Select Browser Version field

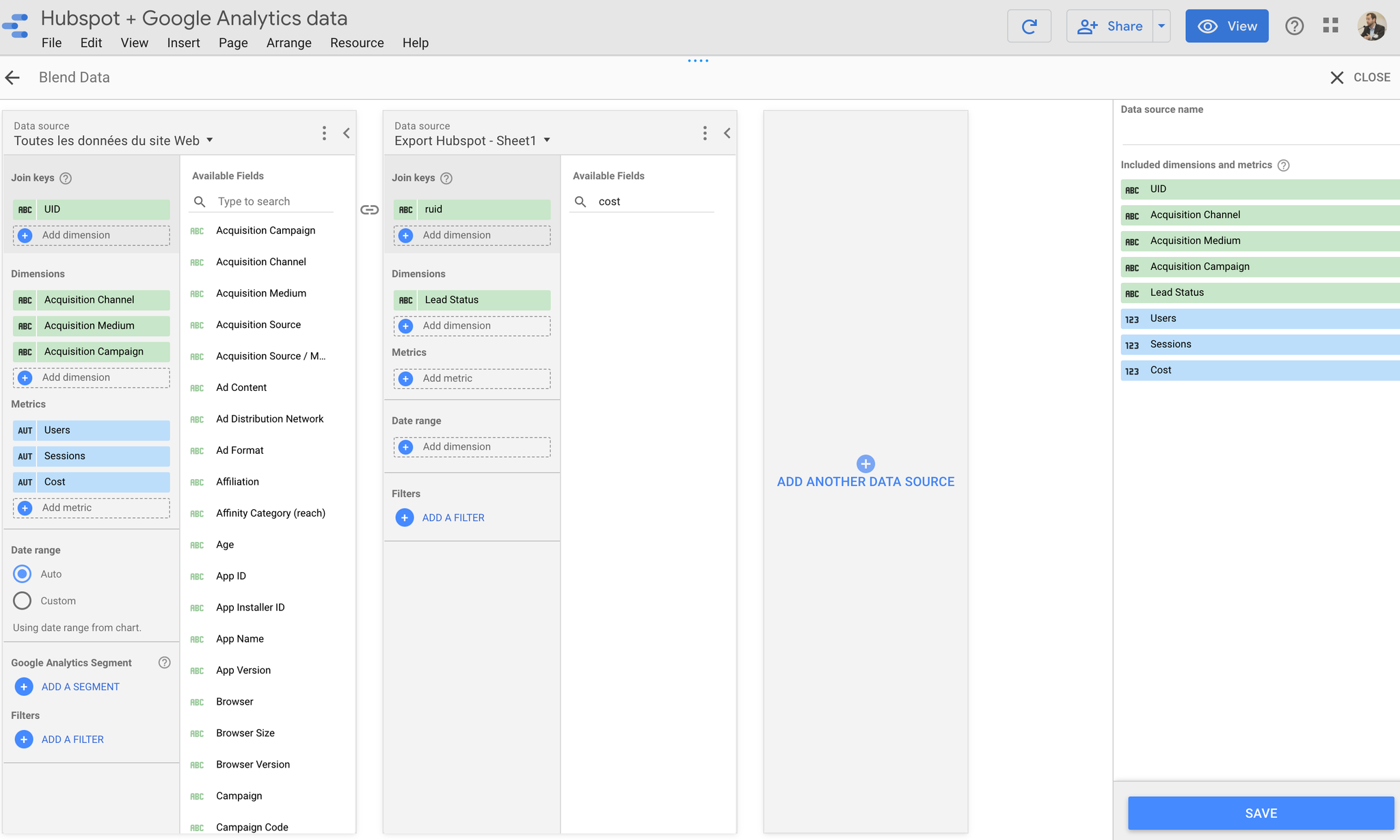(x=253, y=765)
